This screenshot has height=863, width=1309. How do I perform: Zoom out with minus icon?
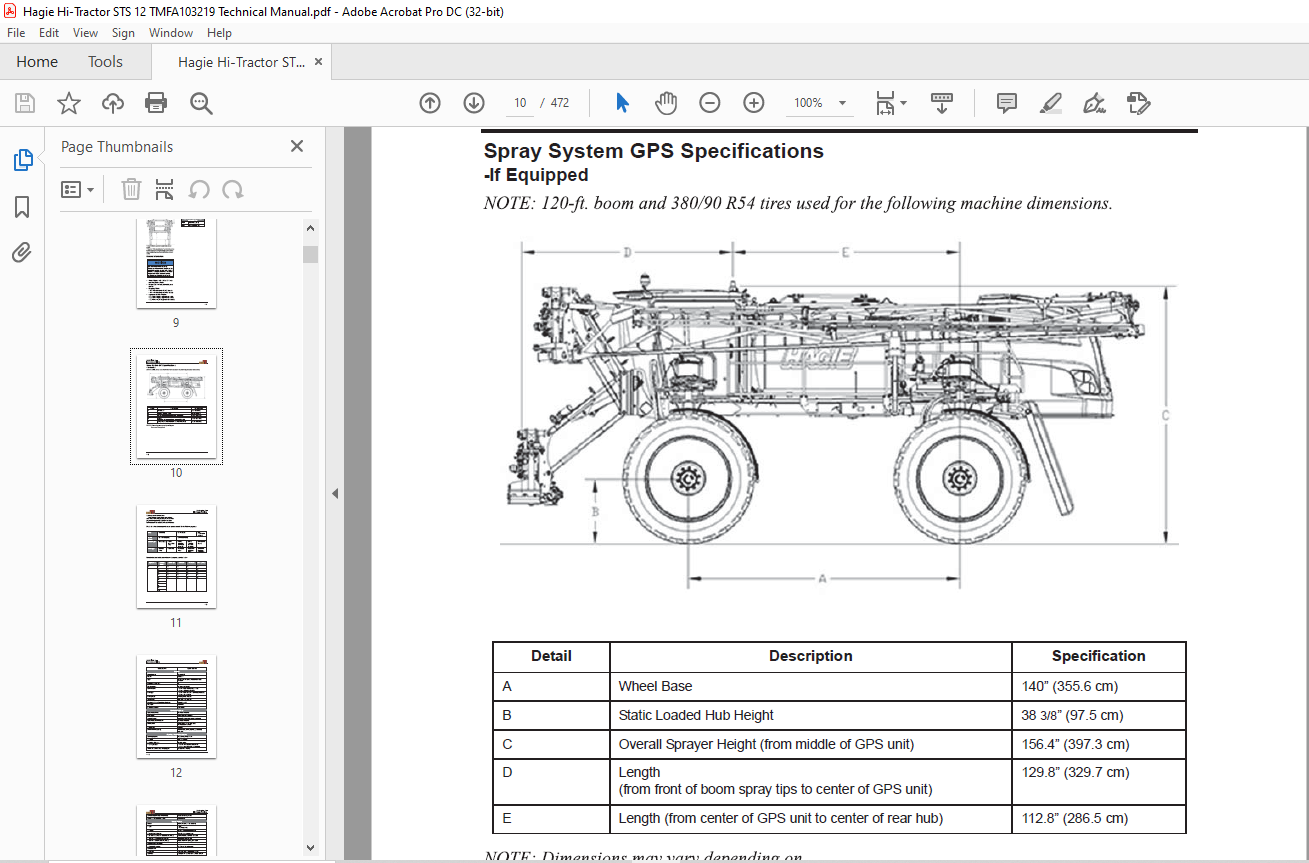pos(710,103)
